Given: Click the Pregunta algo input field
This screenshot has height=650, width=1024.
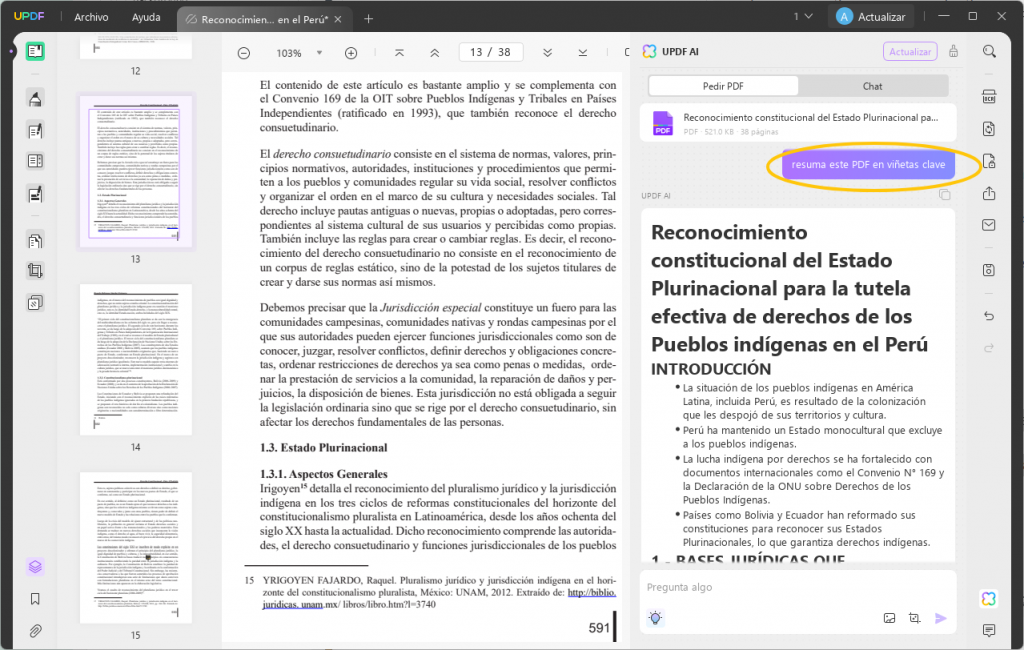Looking at the screenshot, I should [797, 587].
